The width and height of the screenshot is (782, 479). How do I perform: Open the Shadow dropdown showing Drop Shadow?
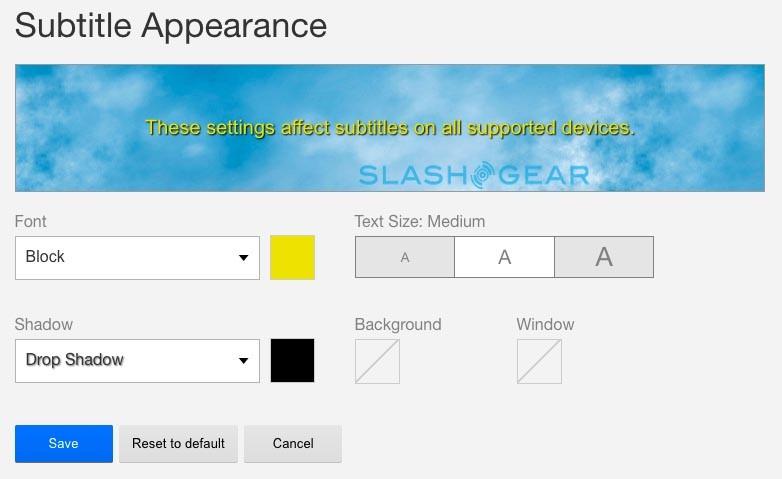(137, 361)
